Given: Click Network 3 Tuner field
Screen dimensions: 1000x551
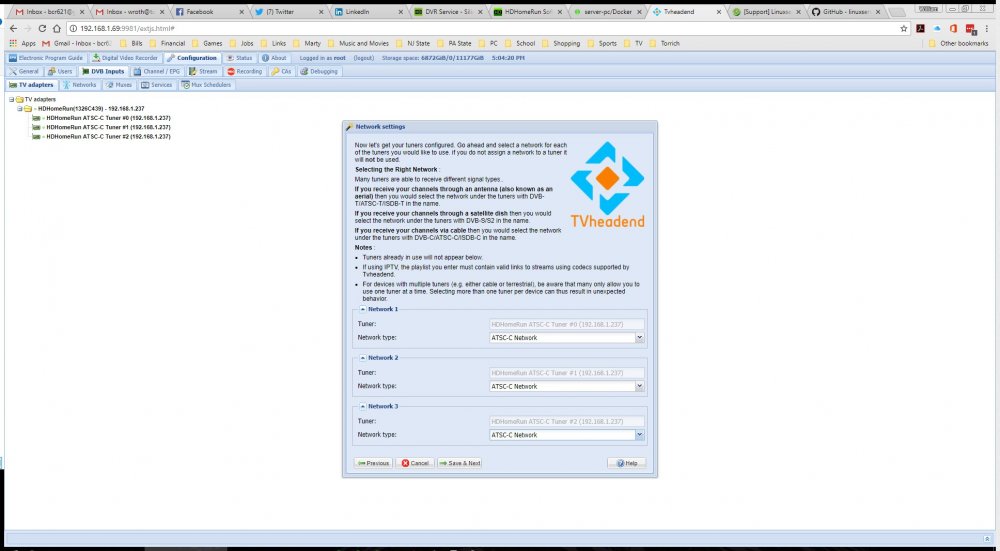Looking at the screenshot, I should tap(566, 422).
